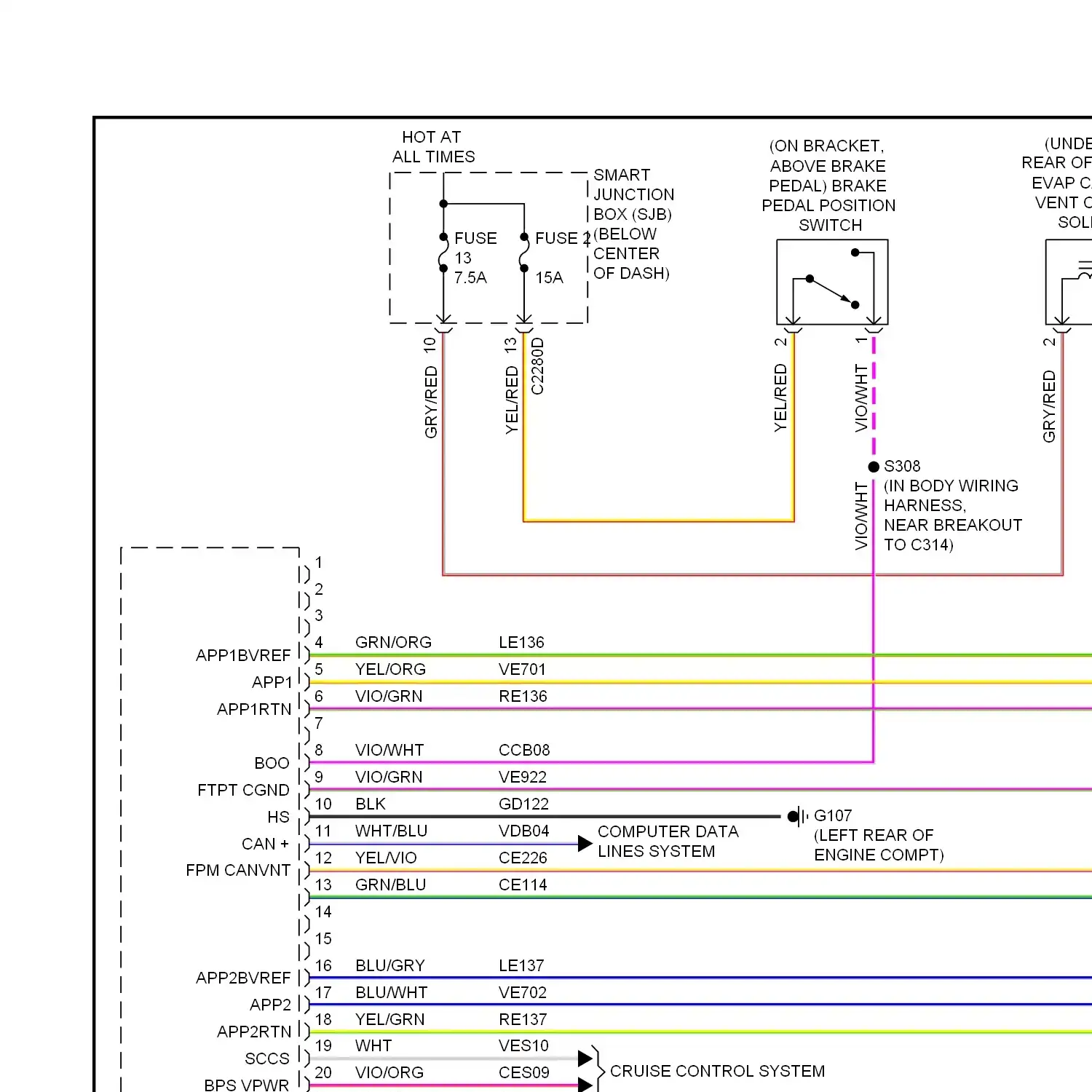Select the brake pedal position switch symbol
Image resolution: width=1092 pixels, height=1092 pixels.
click(832, 282)
